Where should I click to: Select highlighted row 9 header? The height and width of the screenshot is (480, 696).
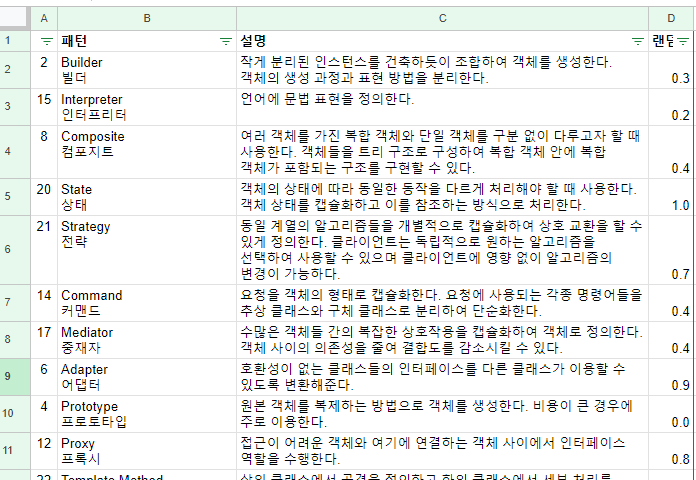15,377
